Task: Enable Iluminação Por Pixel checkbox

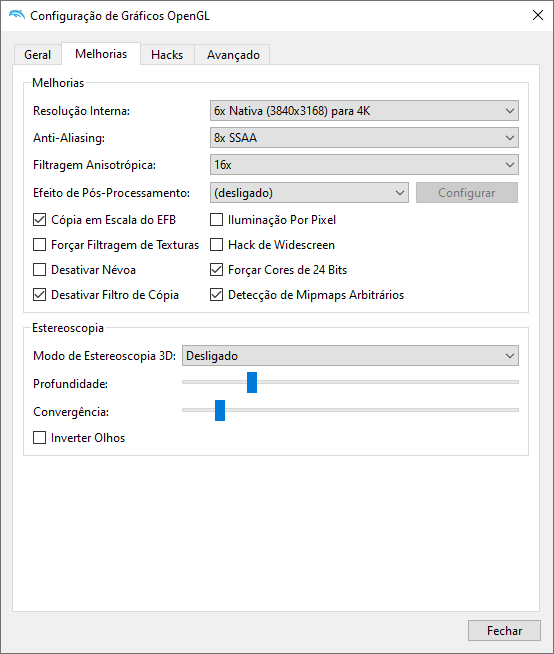Action: coord(217,220)
